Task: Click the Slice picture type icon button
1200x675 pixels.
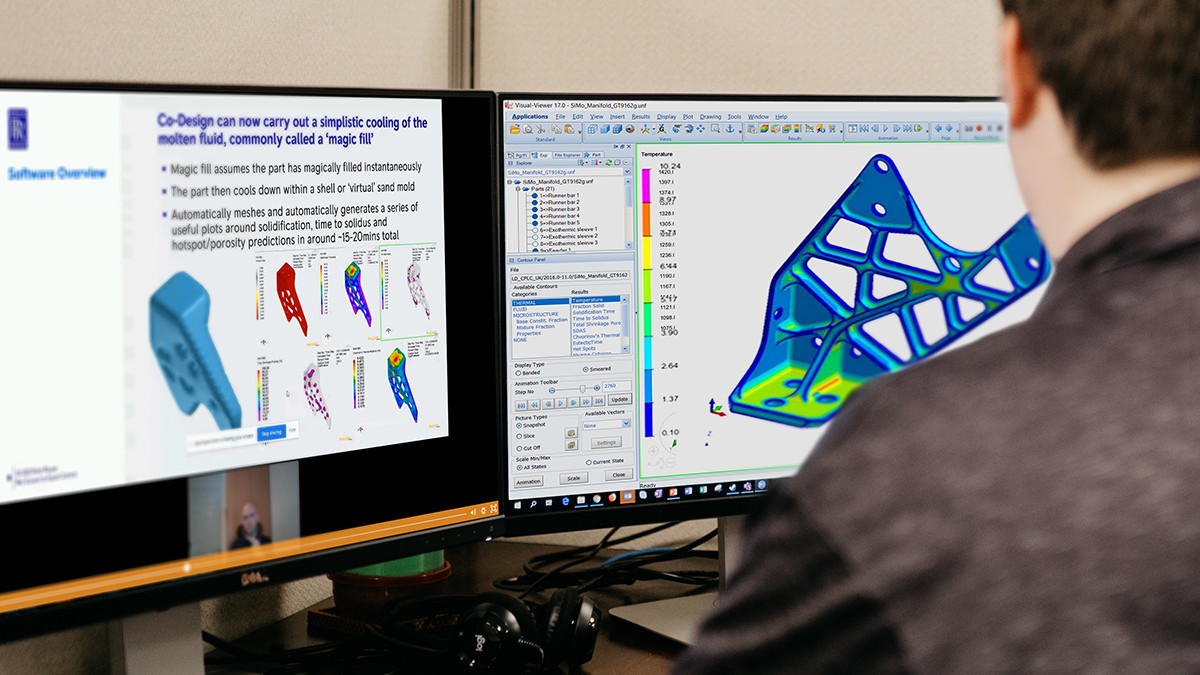Action: pos(571,433)
